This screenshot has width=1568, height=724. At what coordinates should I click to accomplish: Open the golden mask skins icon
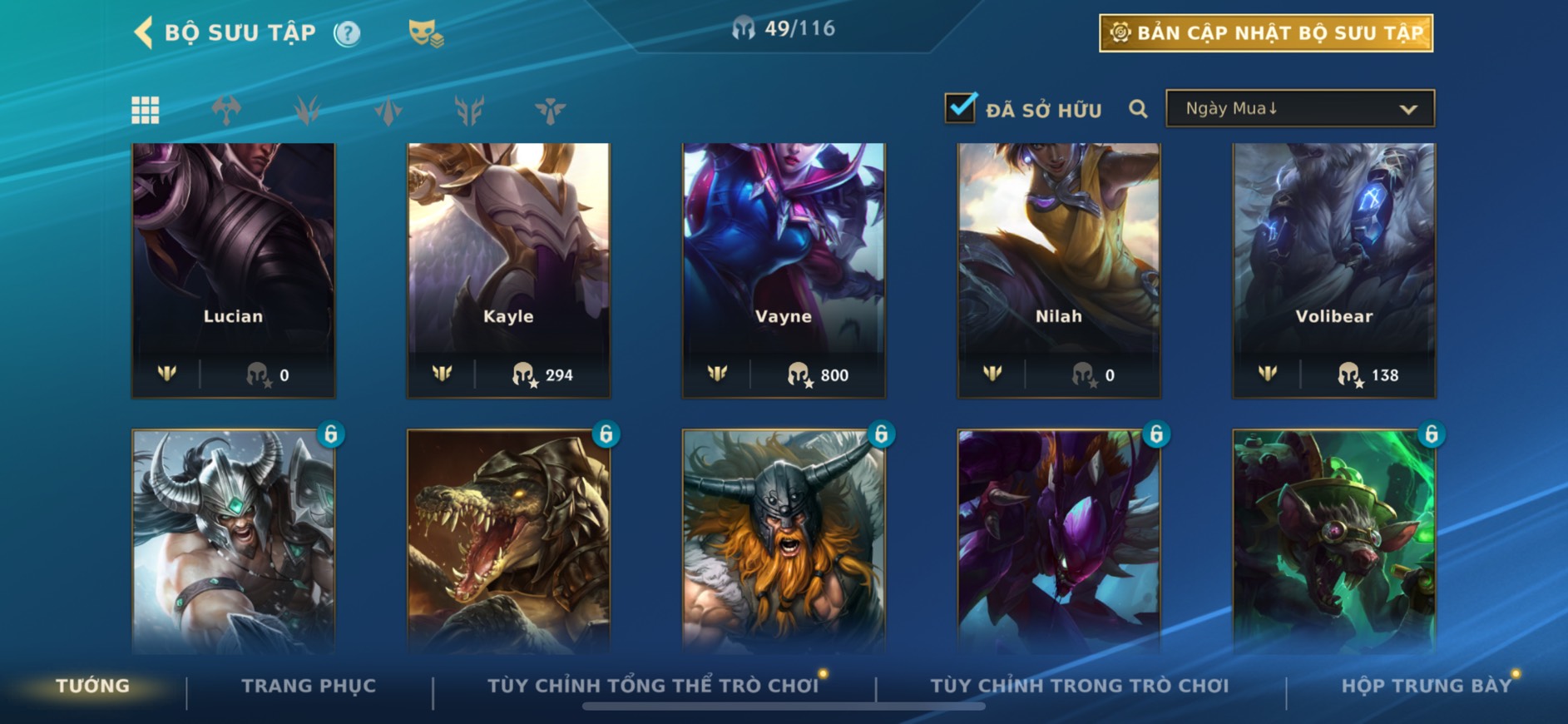[x=425, y=33]
